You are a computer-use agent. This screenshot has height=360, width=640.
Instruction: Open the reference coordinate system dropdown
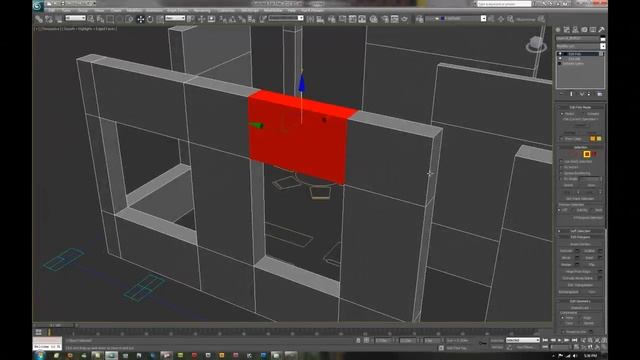175,18
